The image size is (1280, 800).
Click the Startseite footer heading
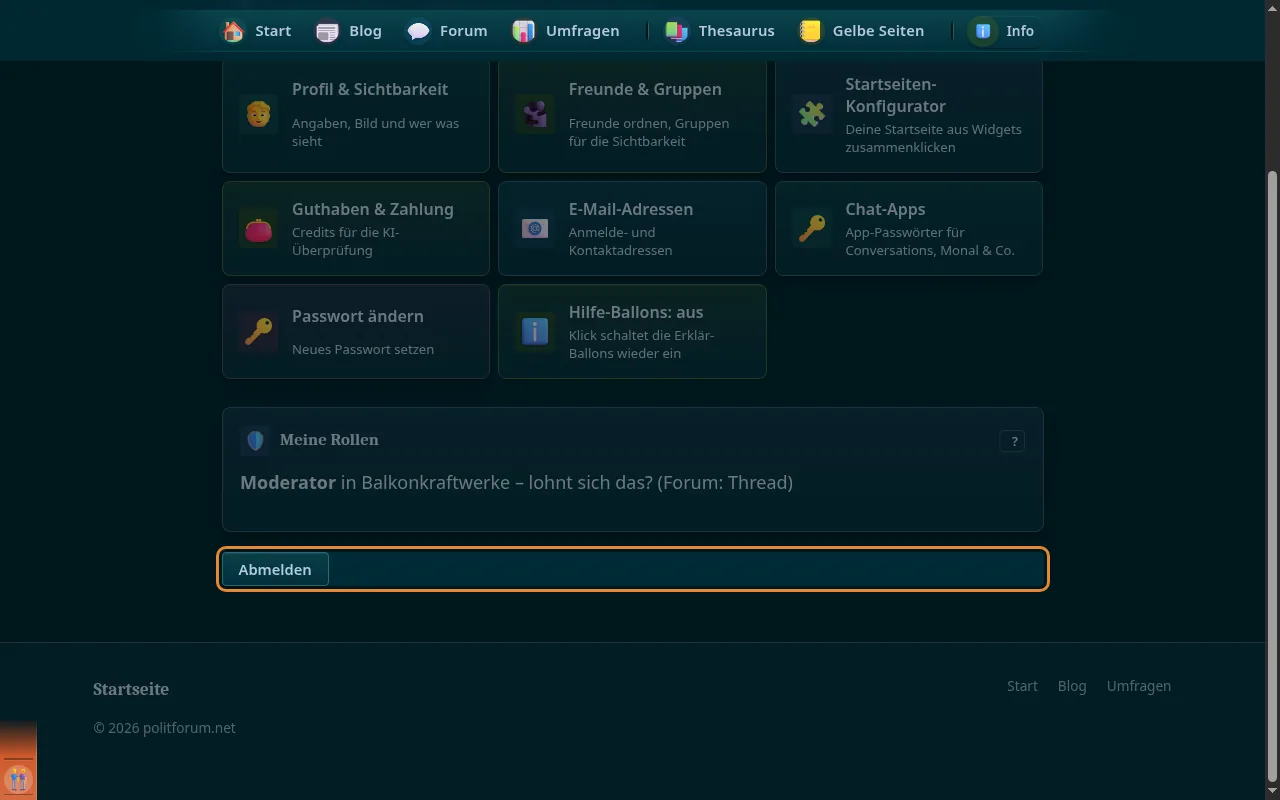click(x=131, y=689)
